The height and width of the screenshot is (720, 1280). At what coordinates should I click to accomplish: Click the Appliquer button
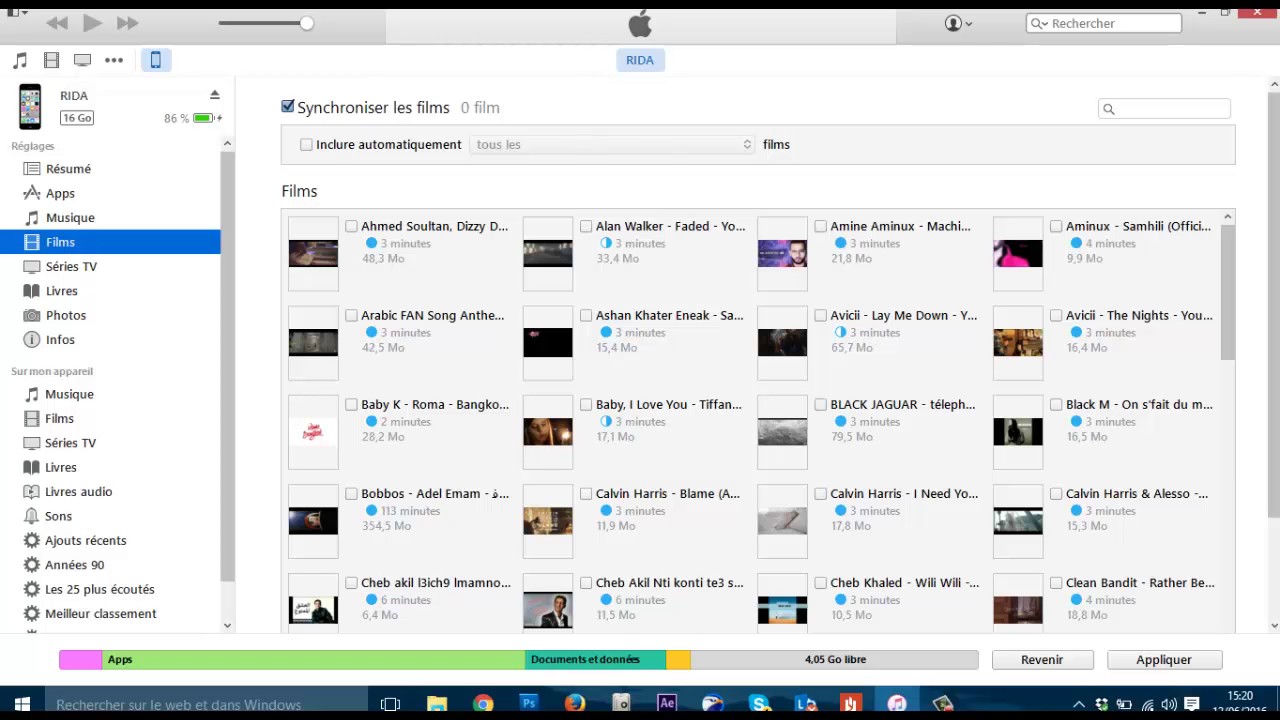[1164, 660]
